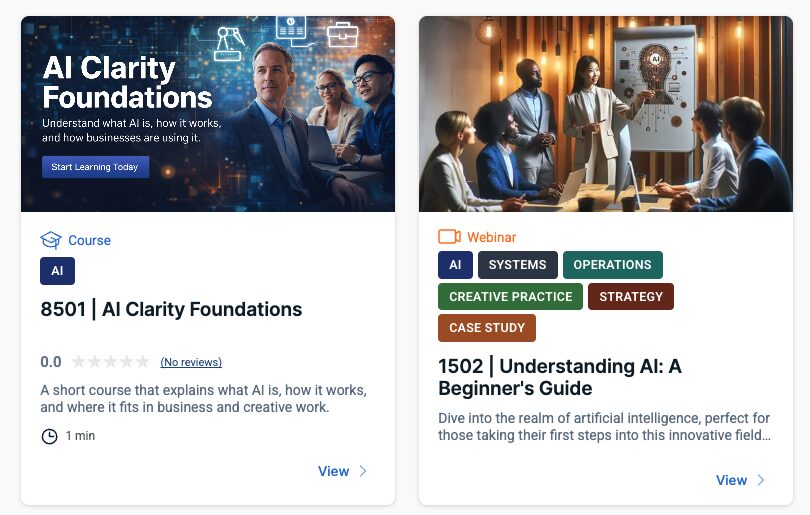Filter by the SYSTEMS tag
810x515 pixels.
518,265
